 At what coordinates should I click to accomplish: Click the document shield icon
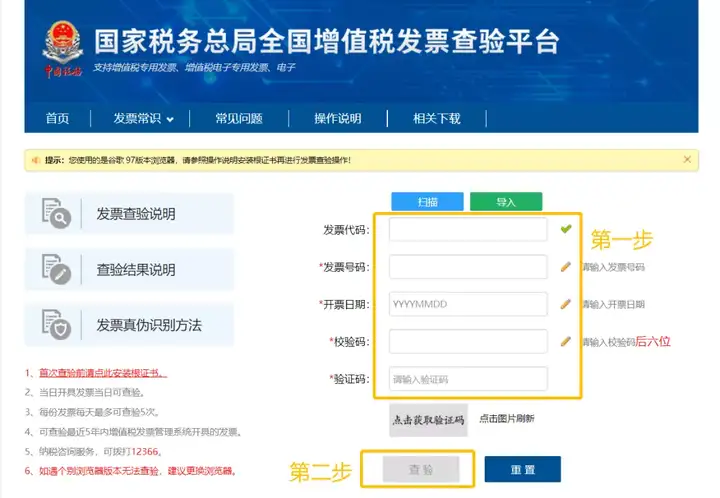pyautogui.click(x=56, y=325)
